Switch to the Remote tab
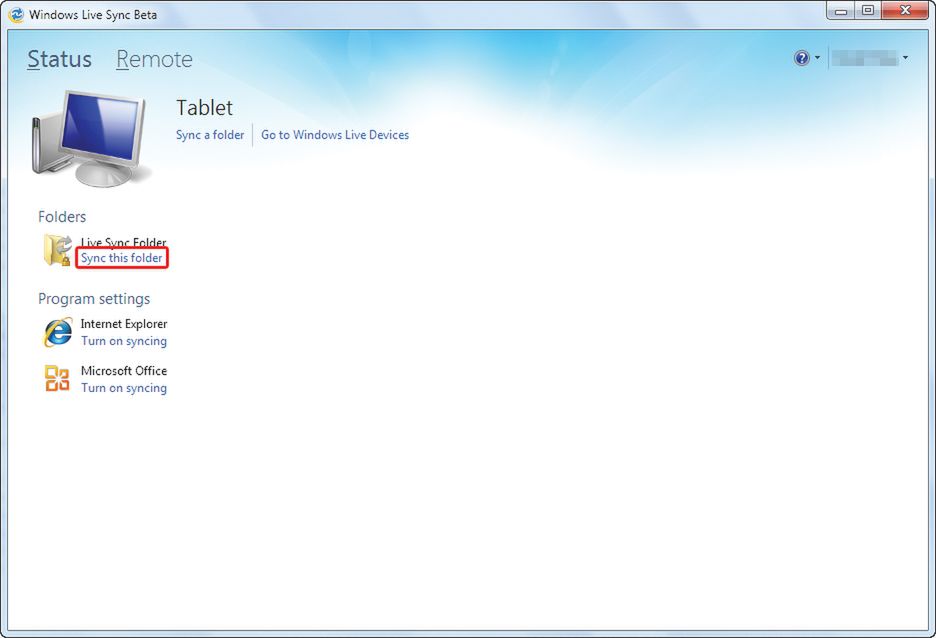Image resolution: width=936 pixels, height=638 pixels. coord(154,59)
